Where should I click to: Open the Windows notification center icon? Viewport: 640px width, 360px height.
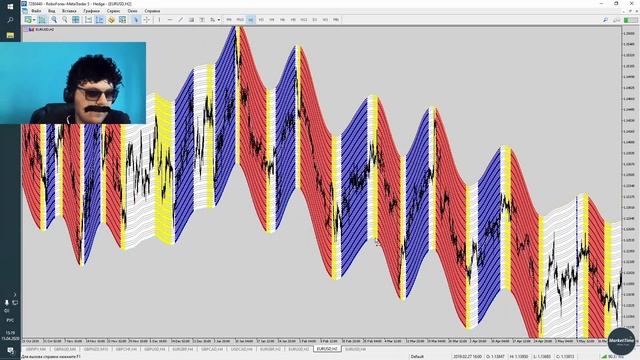click(x=10, y=351)
